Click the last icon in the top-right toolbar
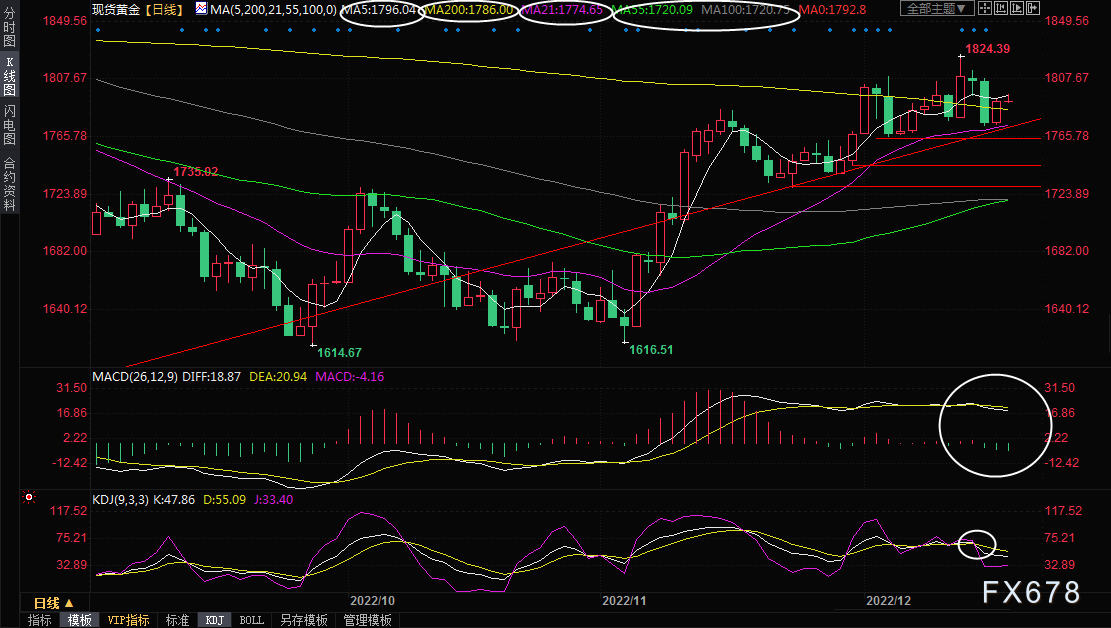 tap(1028, 9)
